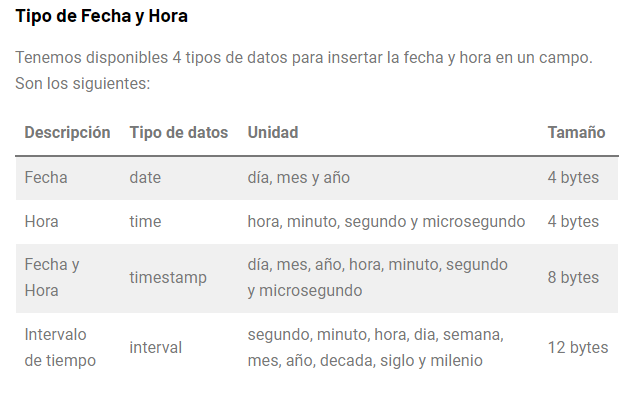This screenshot has height=403, width=630.
Task: Select the 'Fecha' description cell
Action: coord(46,178)
